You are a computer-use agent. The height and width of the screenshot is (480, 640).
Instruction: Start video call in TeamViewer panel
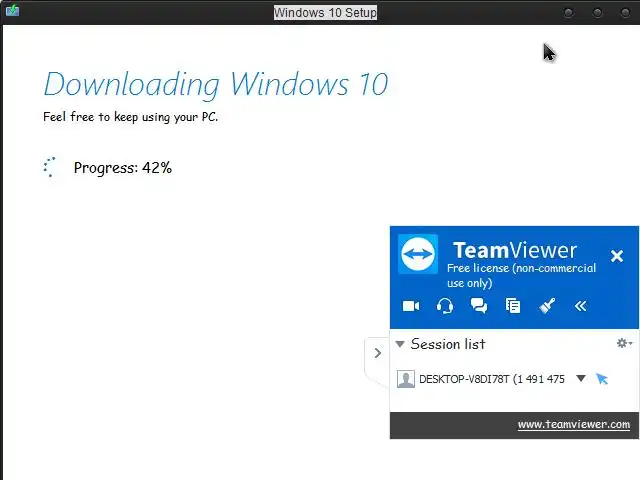tap(411, 306)
